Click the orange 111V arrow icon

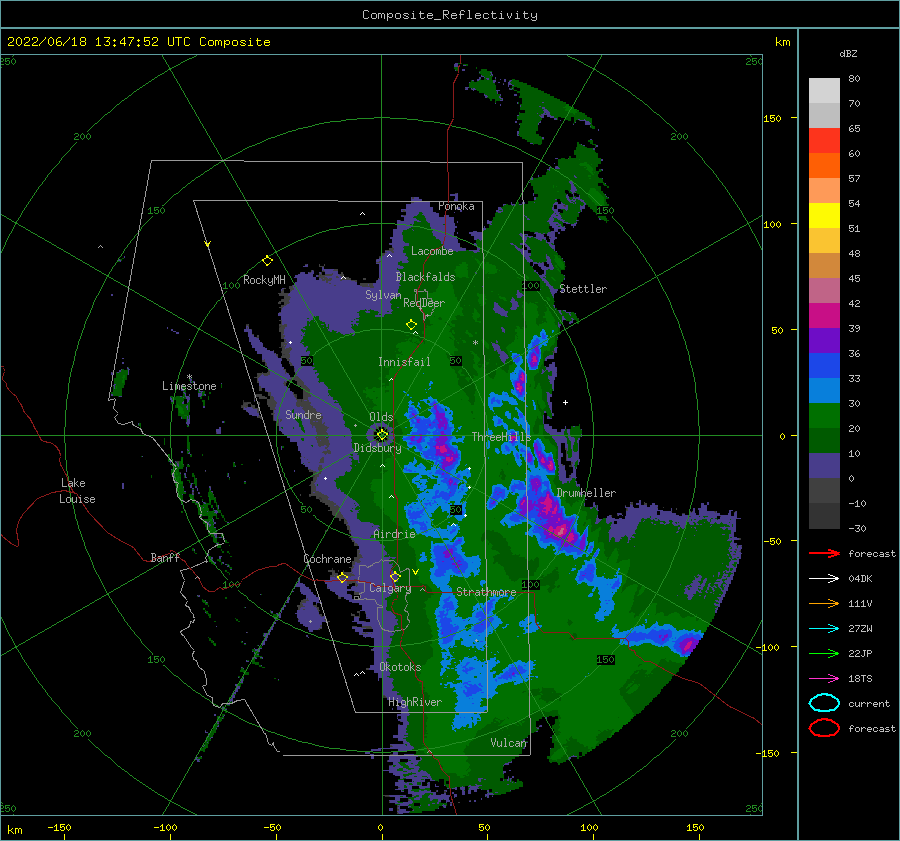(x=824, y=603)
